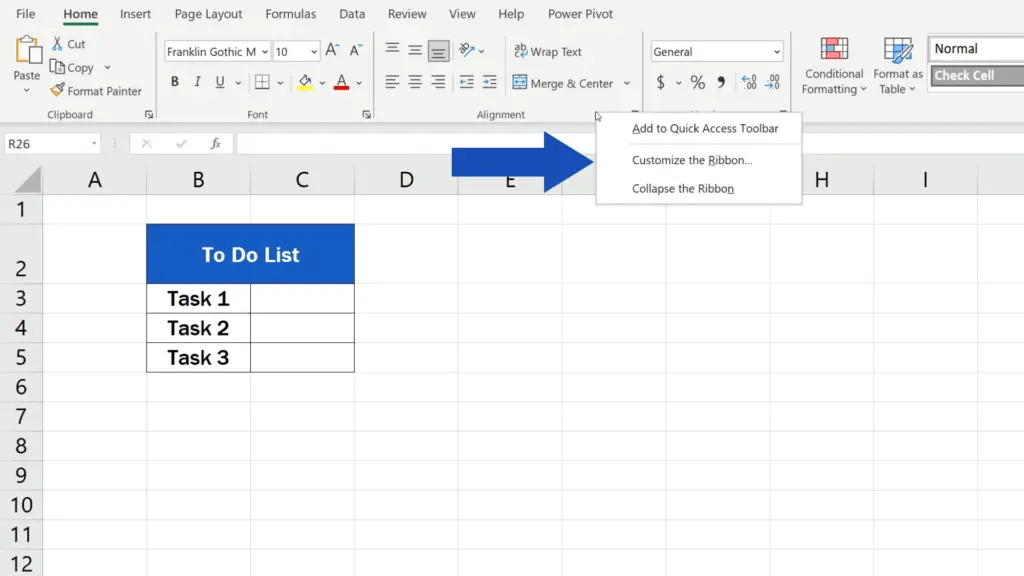
Task: Click the Comma Style icon
Action: [x=722, y=83]
